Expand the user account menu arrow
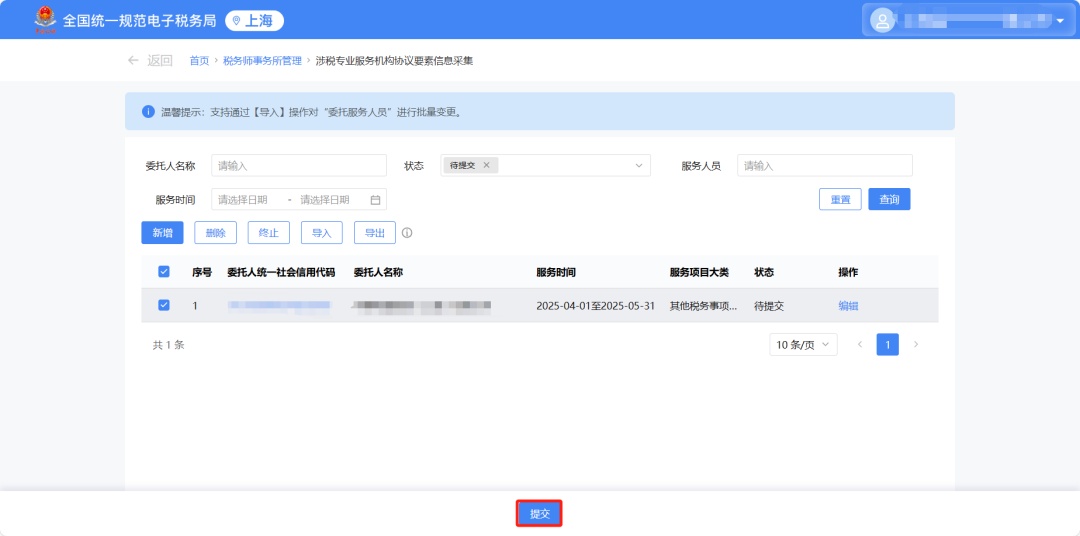Image resolution: width=1080 pixels, height=536 pixels. pyautogui.click(x=1060, y=20)
